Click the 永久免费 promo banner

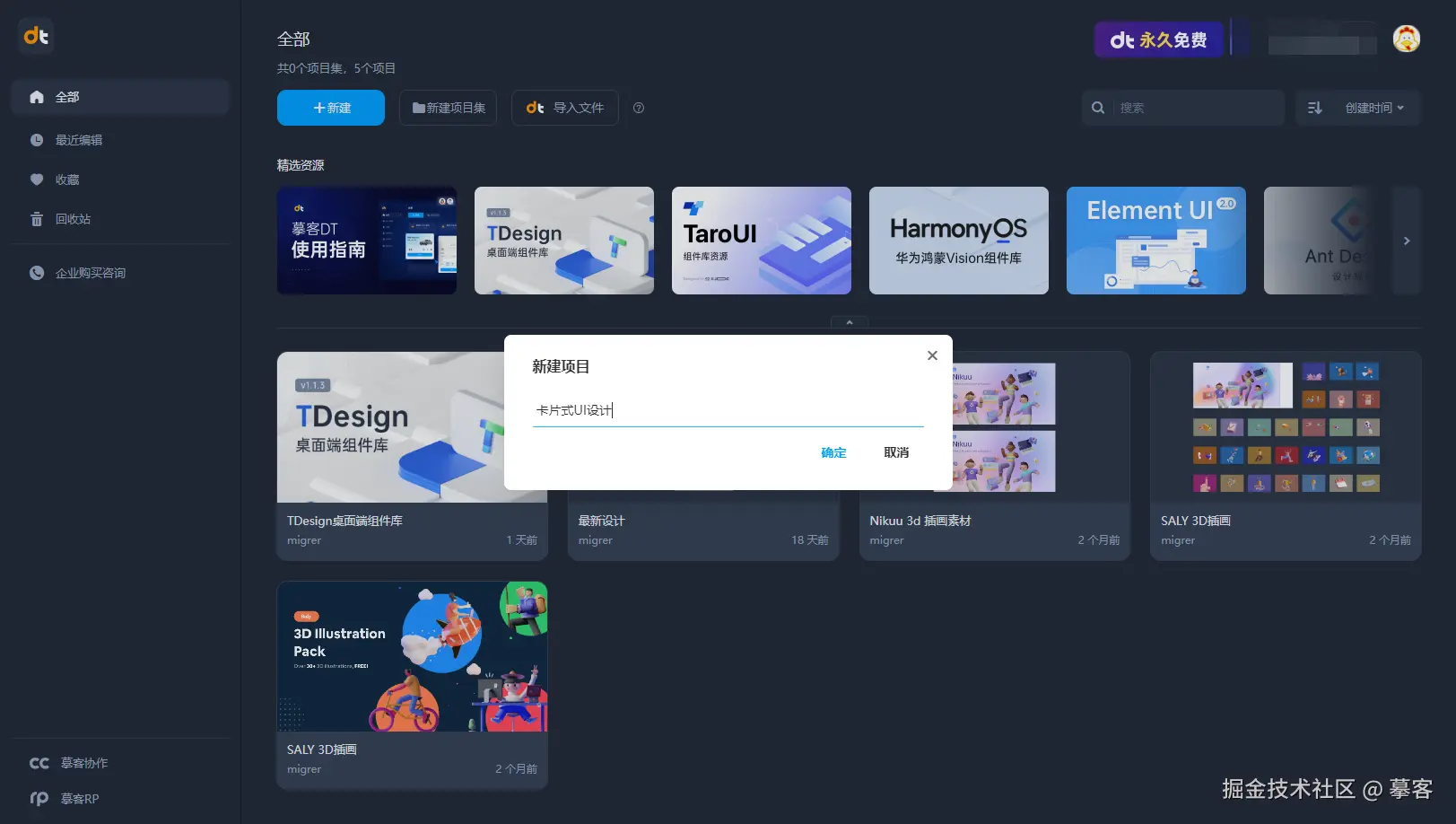(x=1159, y=39)
